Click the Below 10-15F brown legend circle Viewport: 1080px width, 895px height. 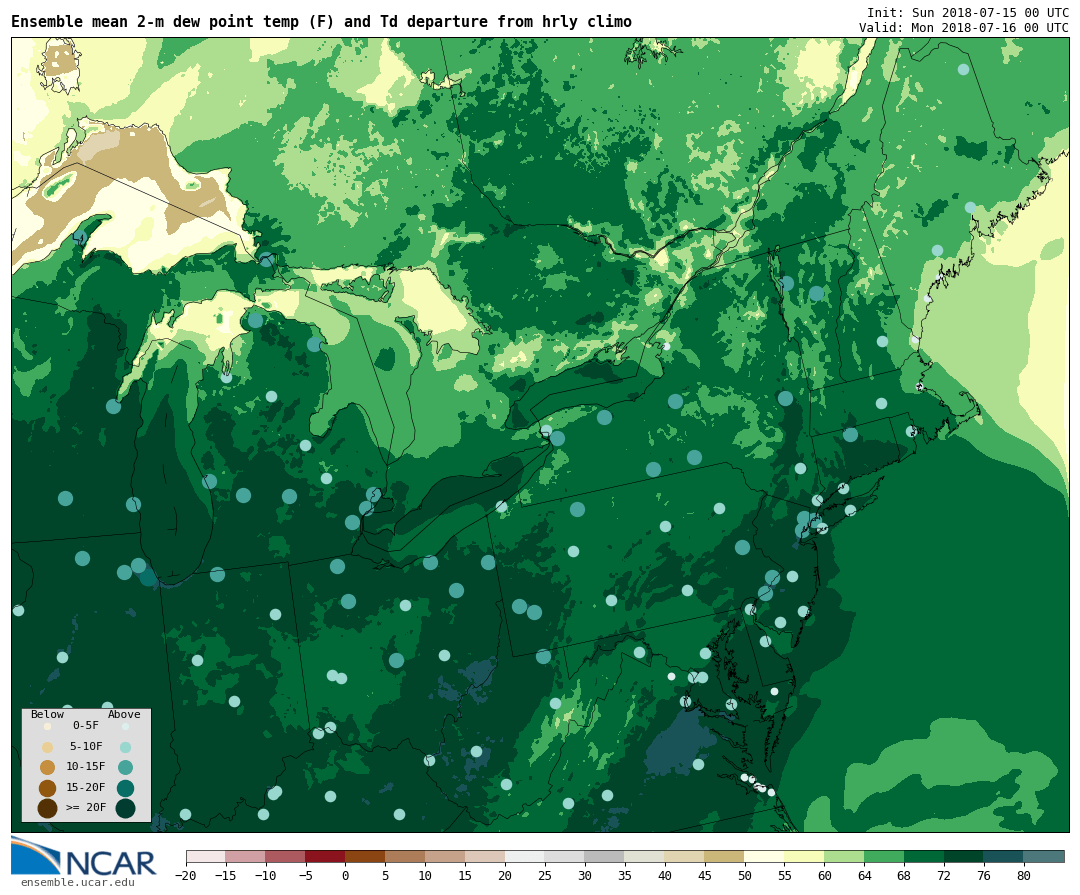[x=47, y=767]
